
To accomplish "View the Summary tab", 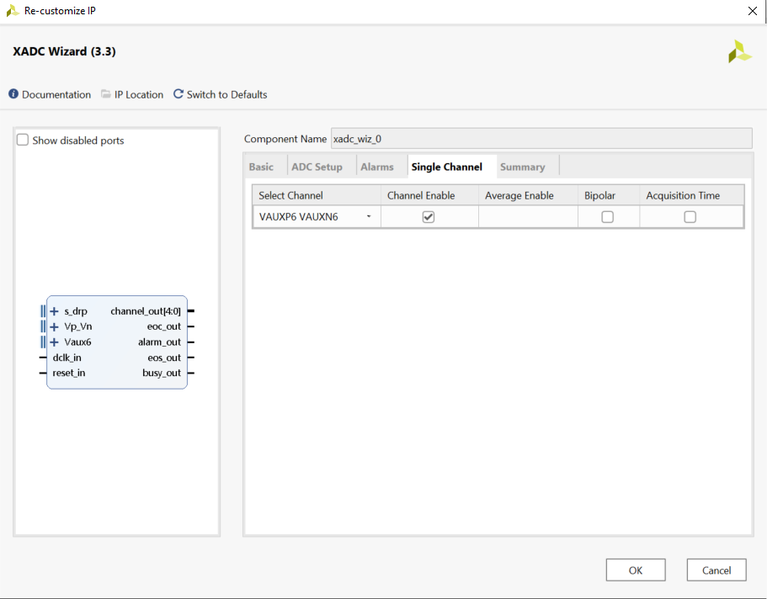I will (522, 167).
